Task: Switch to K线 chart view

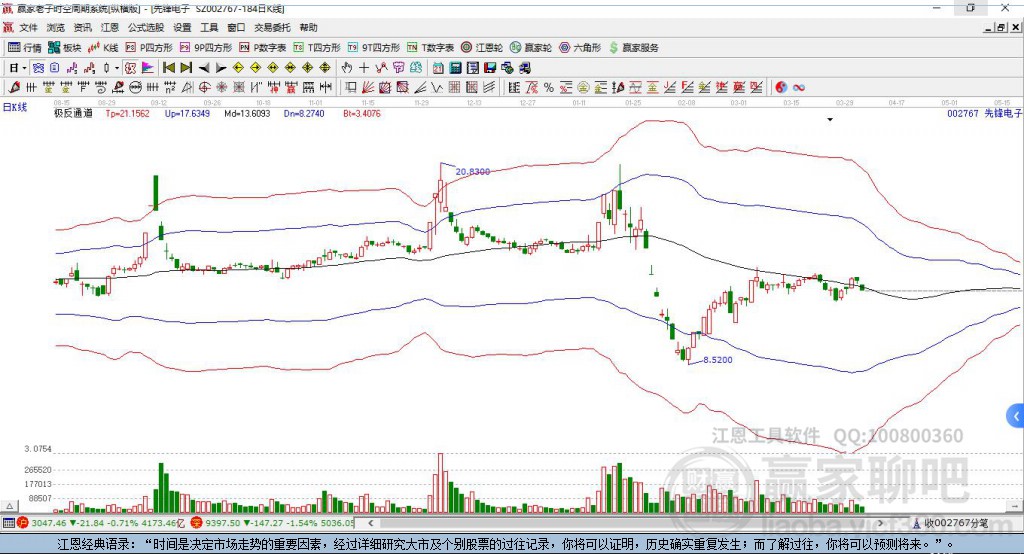Action: (103, 48)
